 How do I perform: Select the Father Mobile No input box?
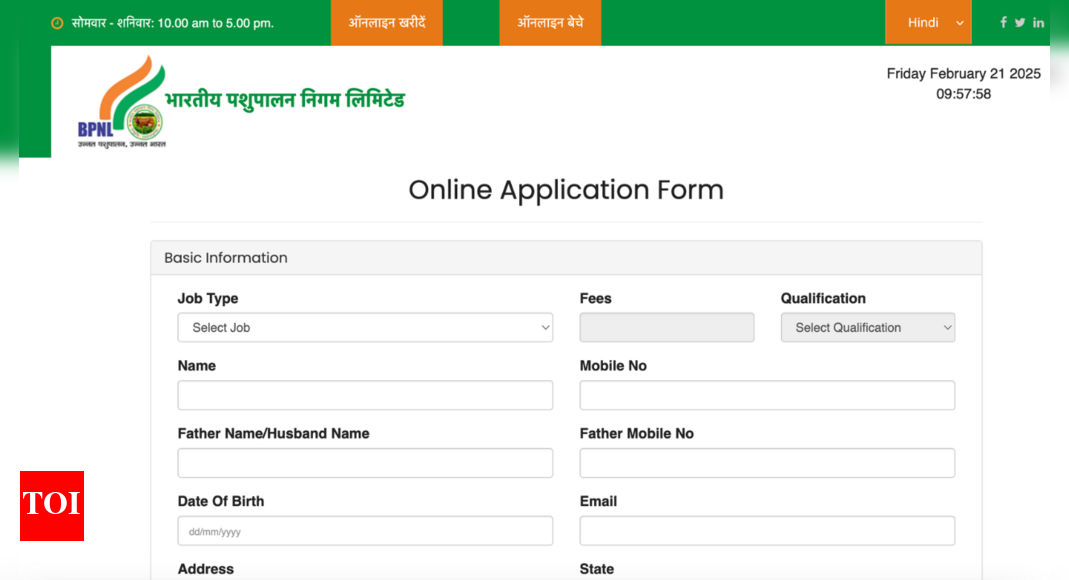coord(766,463)
